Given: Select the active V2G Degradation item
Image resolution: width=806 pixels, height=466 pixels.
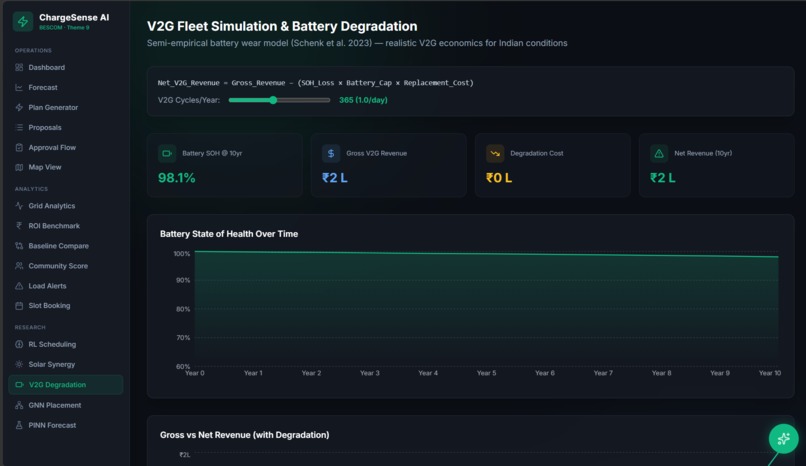Looking at the screenshot, I should [x=66, y=384].
